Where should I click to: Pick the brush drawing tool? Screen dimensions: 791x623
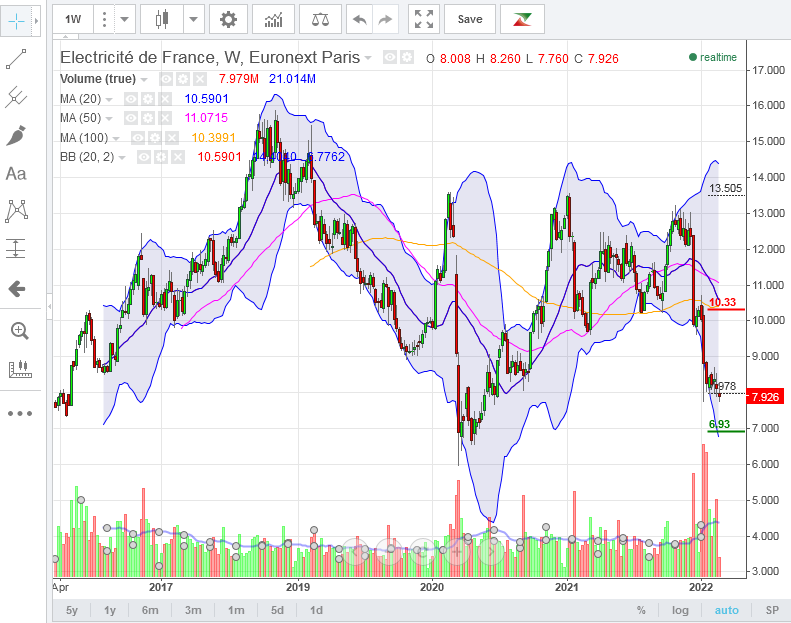click(16, 135)
